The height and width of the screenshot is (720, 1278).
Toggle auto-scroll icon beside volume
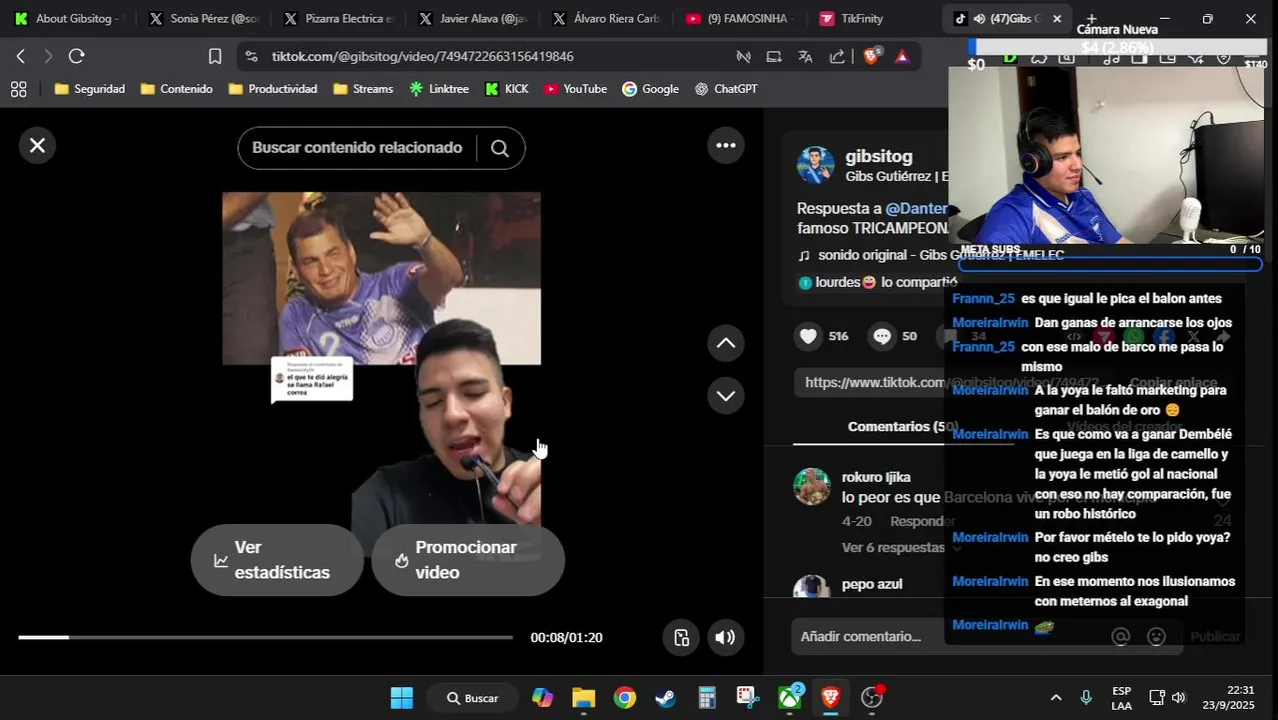[681, 637]
